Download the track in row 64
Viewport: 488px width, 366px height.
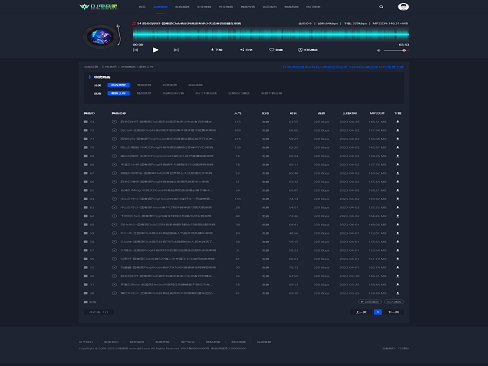pyautogui.click(x=397, y=199)
